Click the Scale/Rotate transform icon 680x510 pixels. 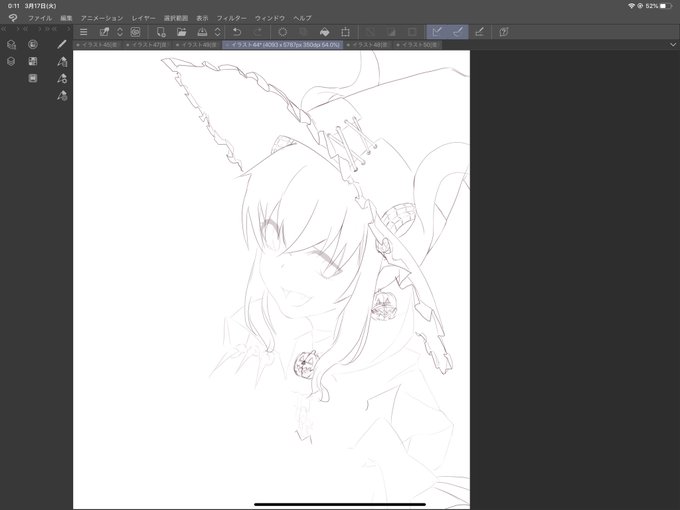[346, 32]
